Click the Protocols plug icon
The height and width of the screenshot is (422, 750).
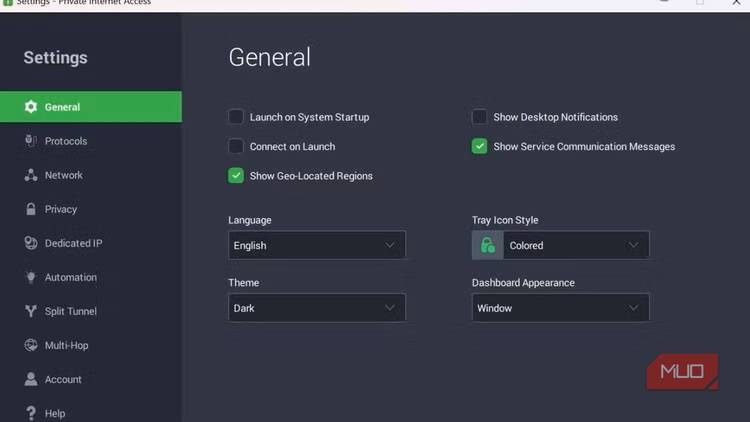(x=31, y=141)
